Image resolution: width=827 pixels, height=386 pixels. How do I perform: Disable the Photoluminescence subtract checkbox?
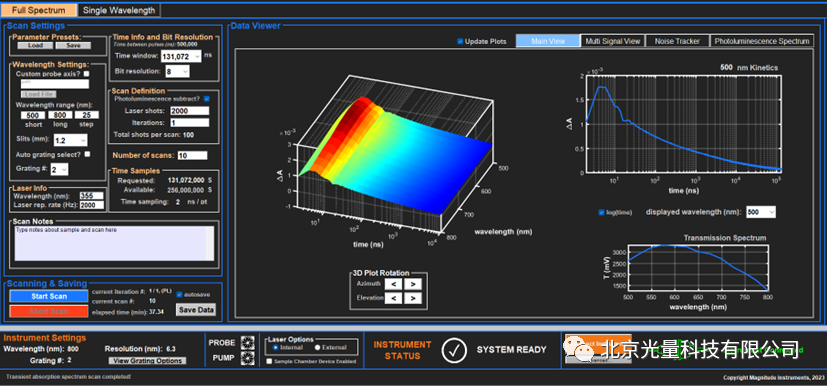[206, 99]
